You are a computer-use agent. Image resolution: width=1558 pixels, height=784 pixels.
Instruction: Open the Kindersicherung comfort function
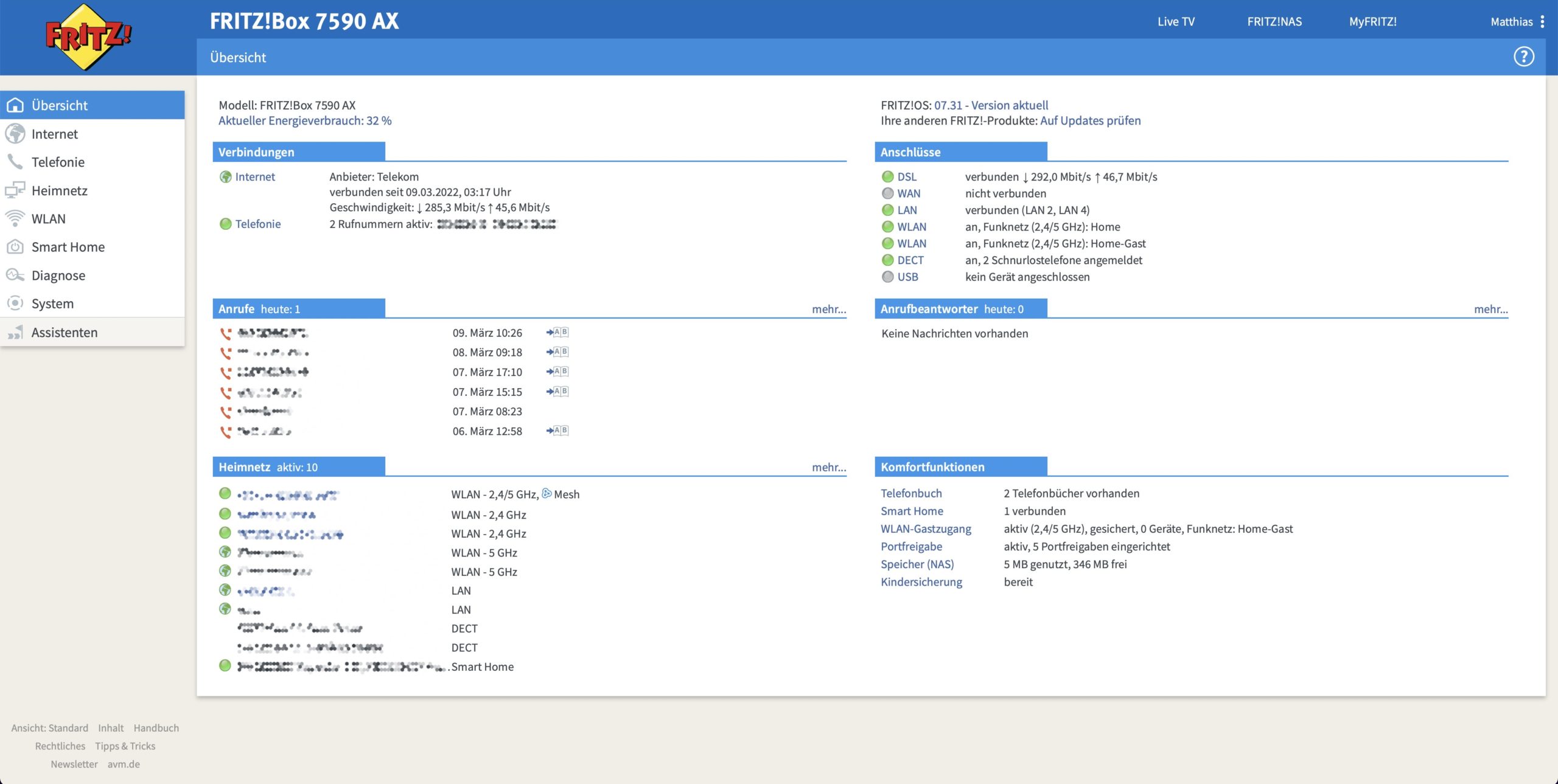click(921, 581)
